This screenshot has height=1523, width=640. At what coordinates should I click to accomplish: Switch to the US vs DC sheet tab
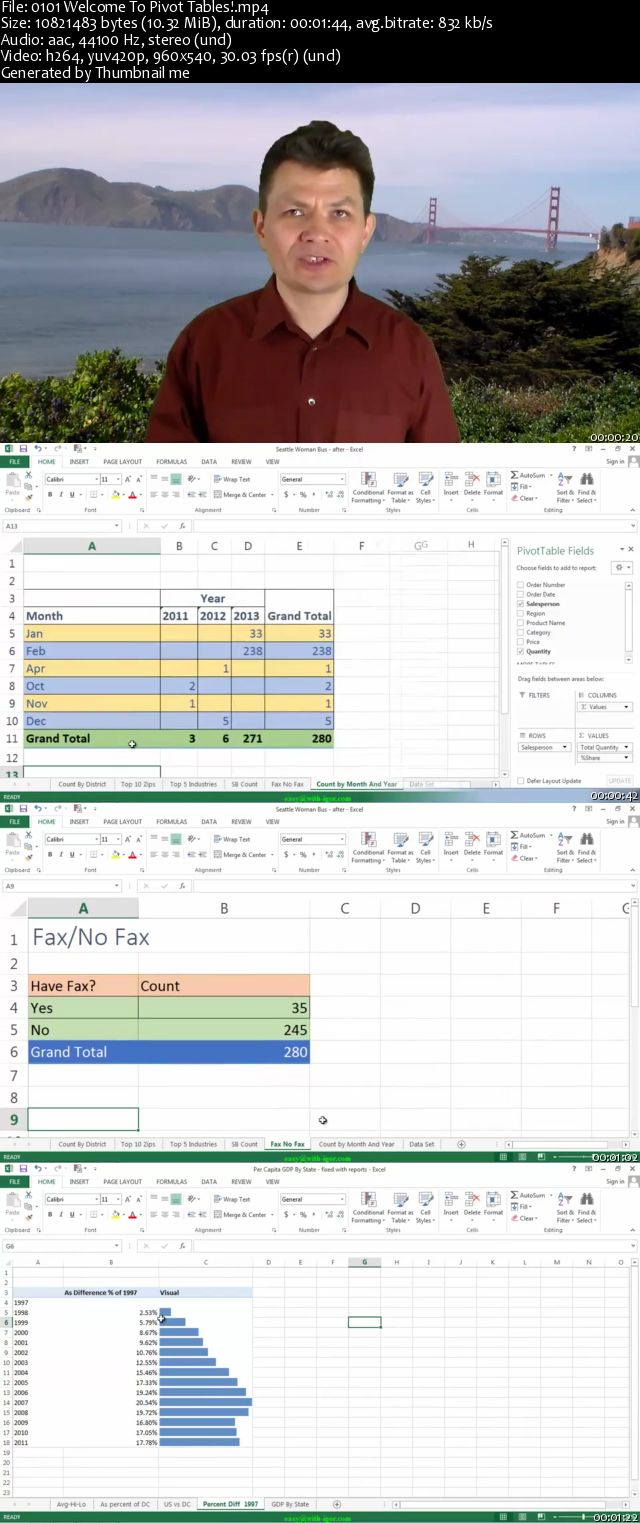(x=177, y=1504)
